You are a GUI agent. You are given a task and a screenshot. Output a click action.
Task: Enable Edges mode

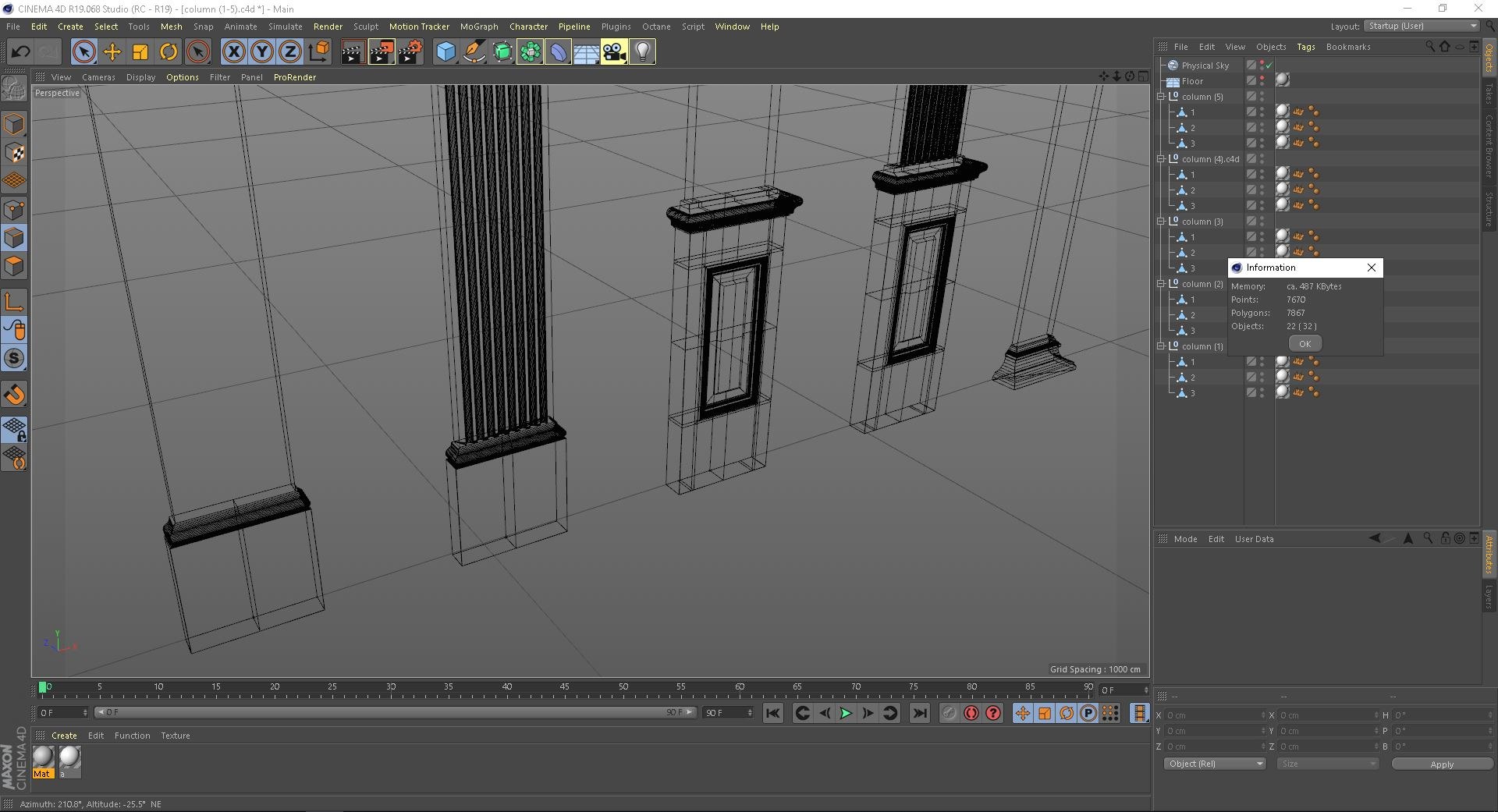point(14,238)
